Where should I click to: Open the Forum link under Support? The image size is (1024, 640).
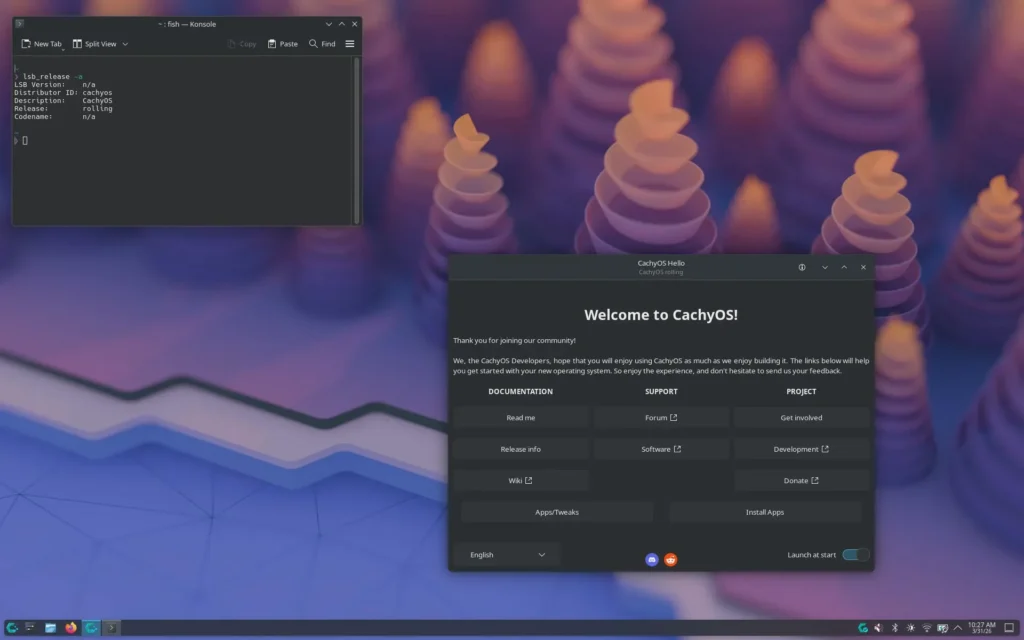[661, 417]
